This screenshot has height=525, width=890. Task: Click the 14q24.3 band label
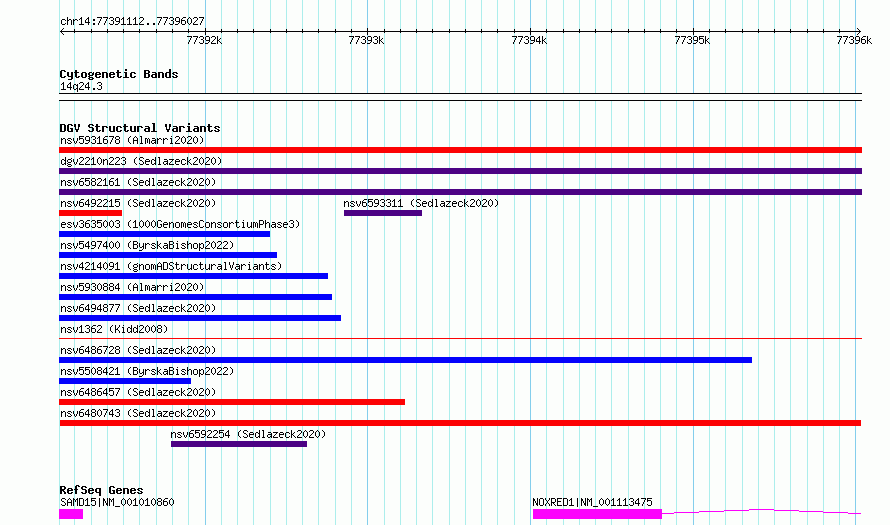tap(81, 86)
